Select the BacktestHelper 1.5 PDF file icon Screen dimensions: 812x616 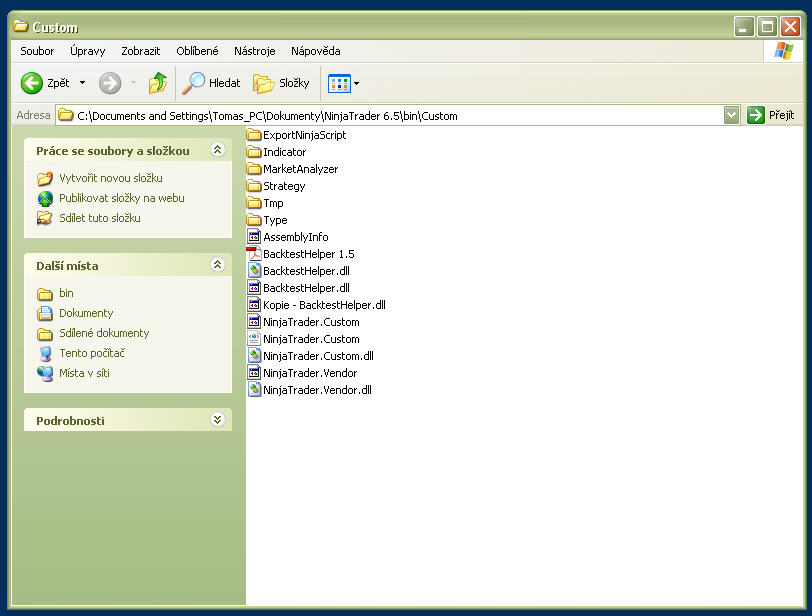tap(254, 254)
